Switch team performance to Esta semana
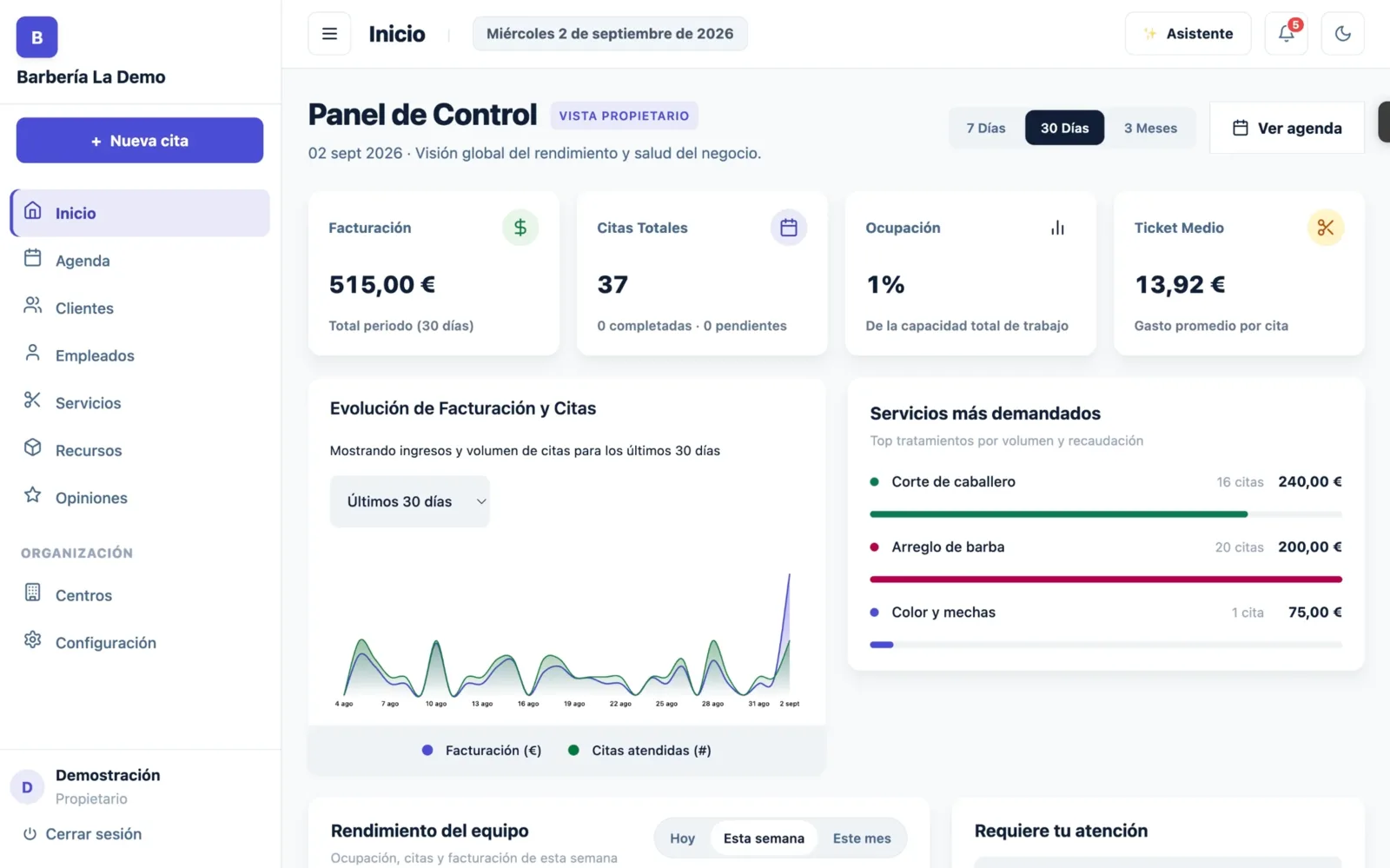 764,838
